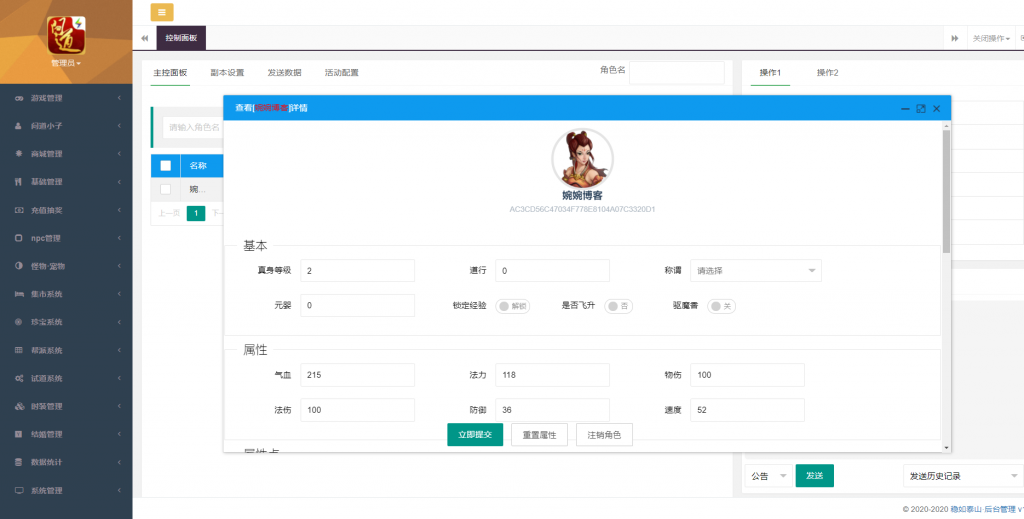Click the 重置属性 button
1024x519 pixels.
click(x=539, y=434)
